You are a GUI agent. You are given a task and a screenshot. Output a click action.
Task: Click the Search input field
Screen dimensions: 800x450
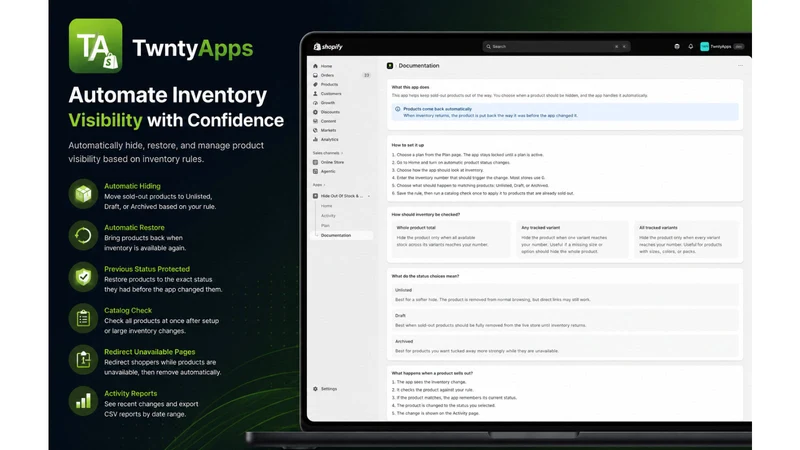[556, 46]
